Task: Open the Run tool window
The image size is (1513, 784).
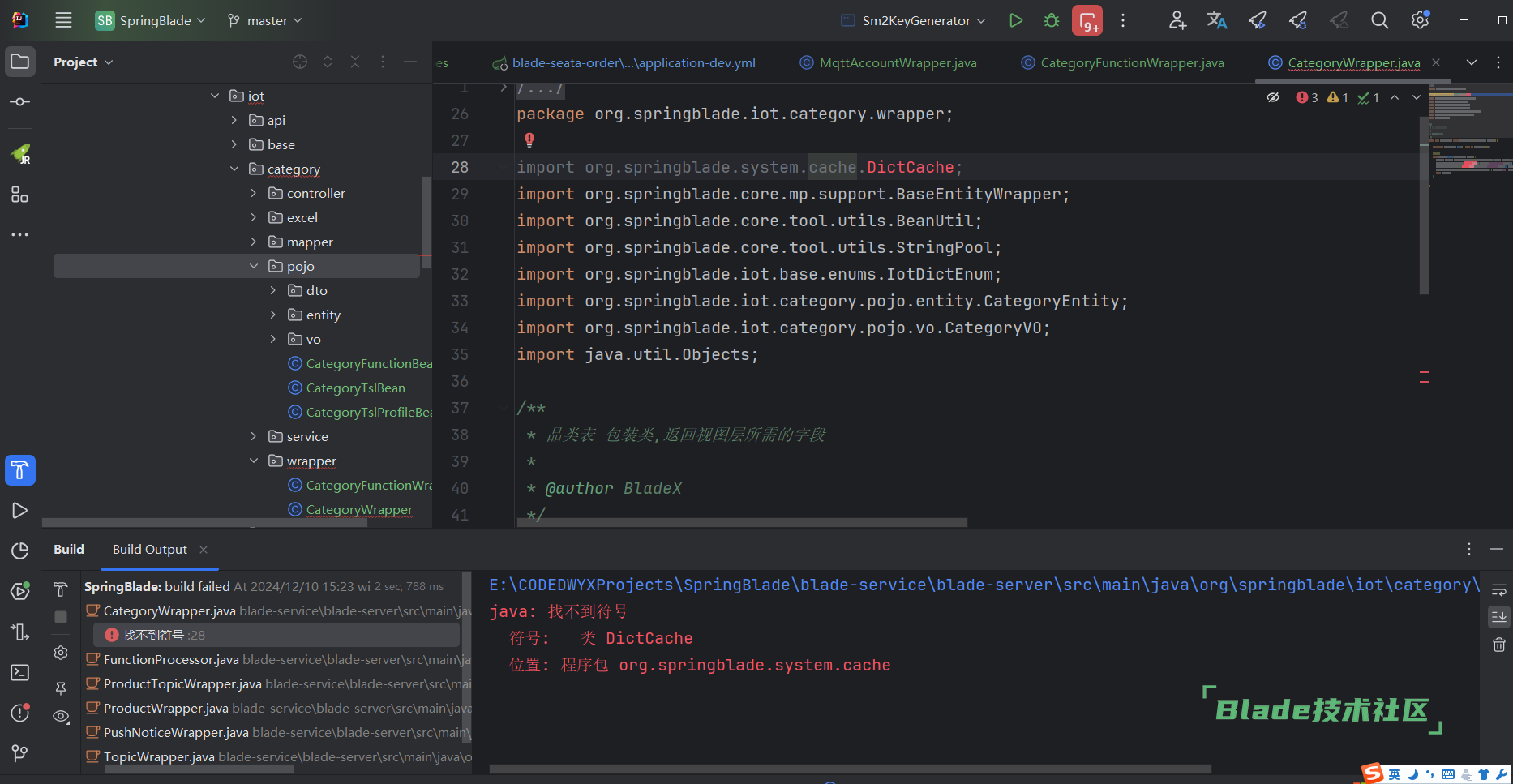Action: coord(20,510)
